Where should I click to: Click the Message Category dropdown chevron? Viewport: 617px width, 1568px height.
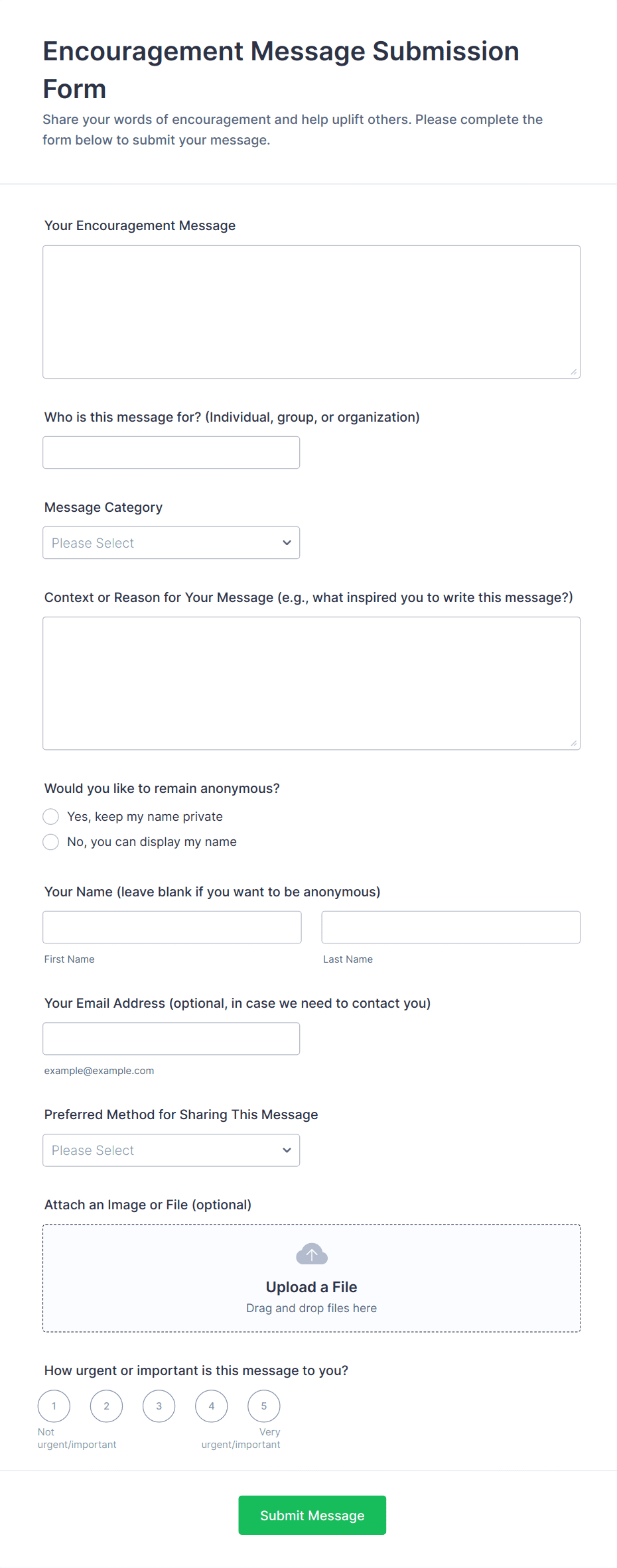287,542
